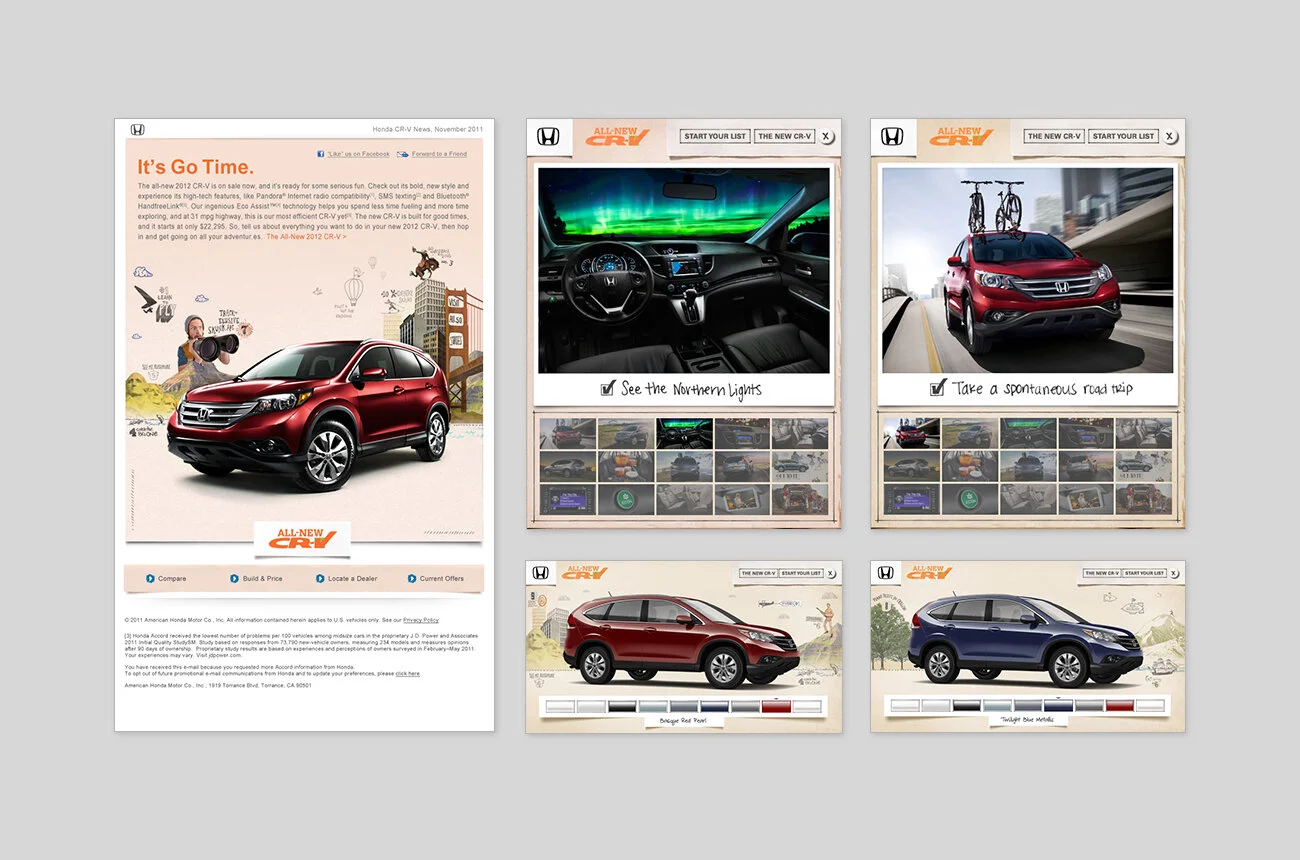Select the red swatch in the Twilight Blue Metallic panel
This screenshot has width=1300, height=860.
point(1120,706)
